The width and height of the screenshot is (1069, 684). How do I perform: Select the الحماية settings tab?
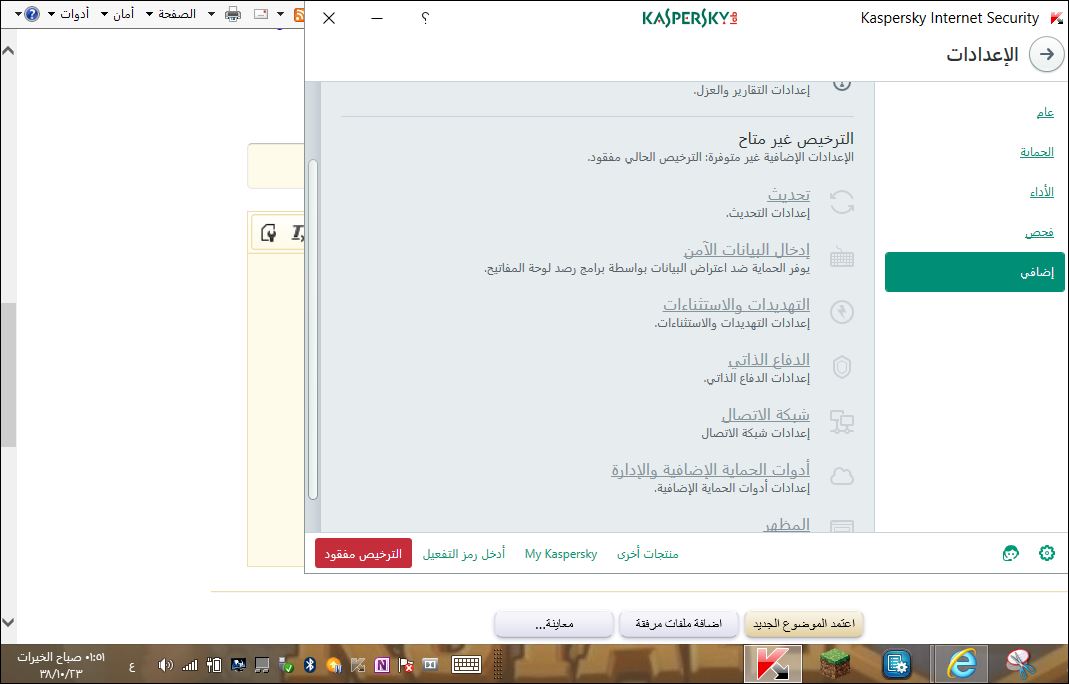pyautogui.click(x=1037, y=152)
